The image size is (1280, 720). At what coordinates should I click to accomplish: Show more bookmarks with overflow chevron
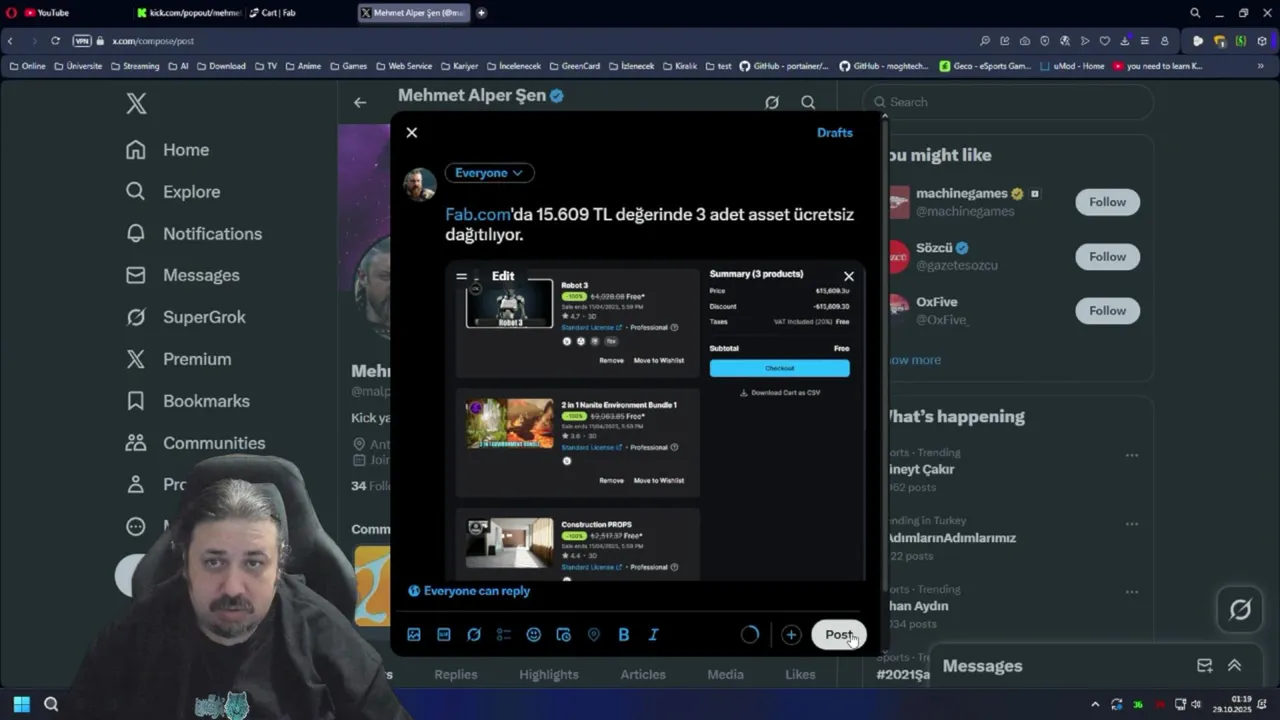point(1261,66)
